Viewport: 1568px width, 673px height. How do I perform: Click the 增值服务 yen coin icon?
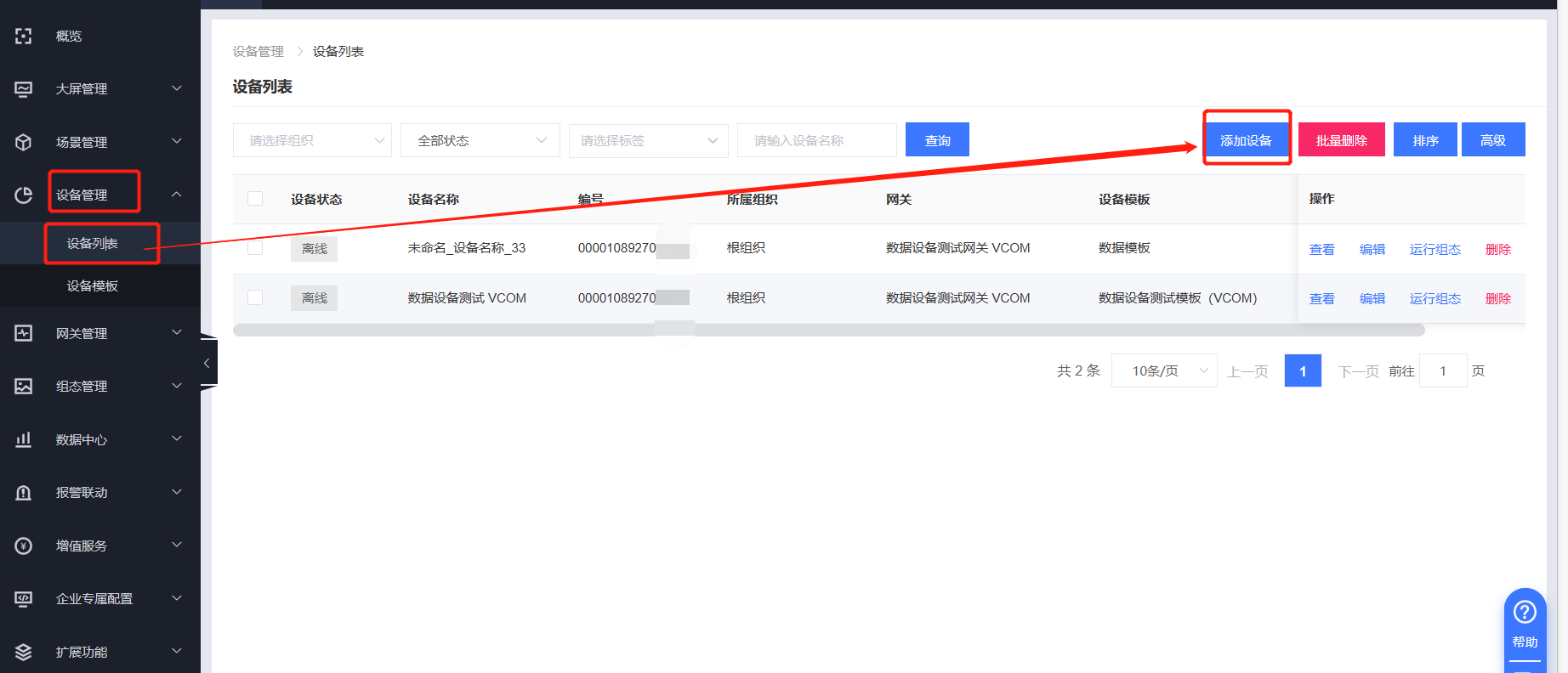click(x=24, y=546)
